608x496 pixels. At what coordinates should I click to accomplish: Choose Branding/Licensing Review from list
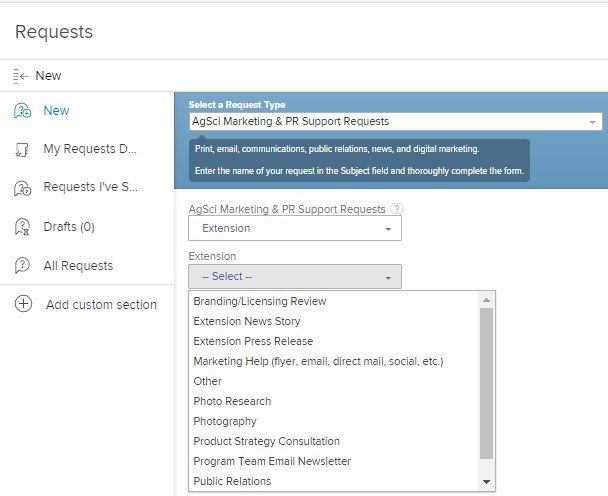(260, 301)
